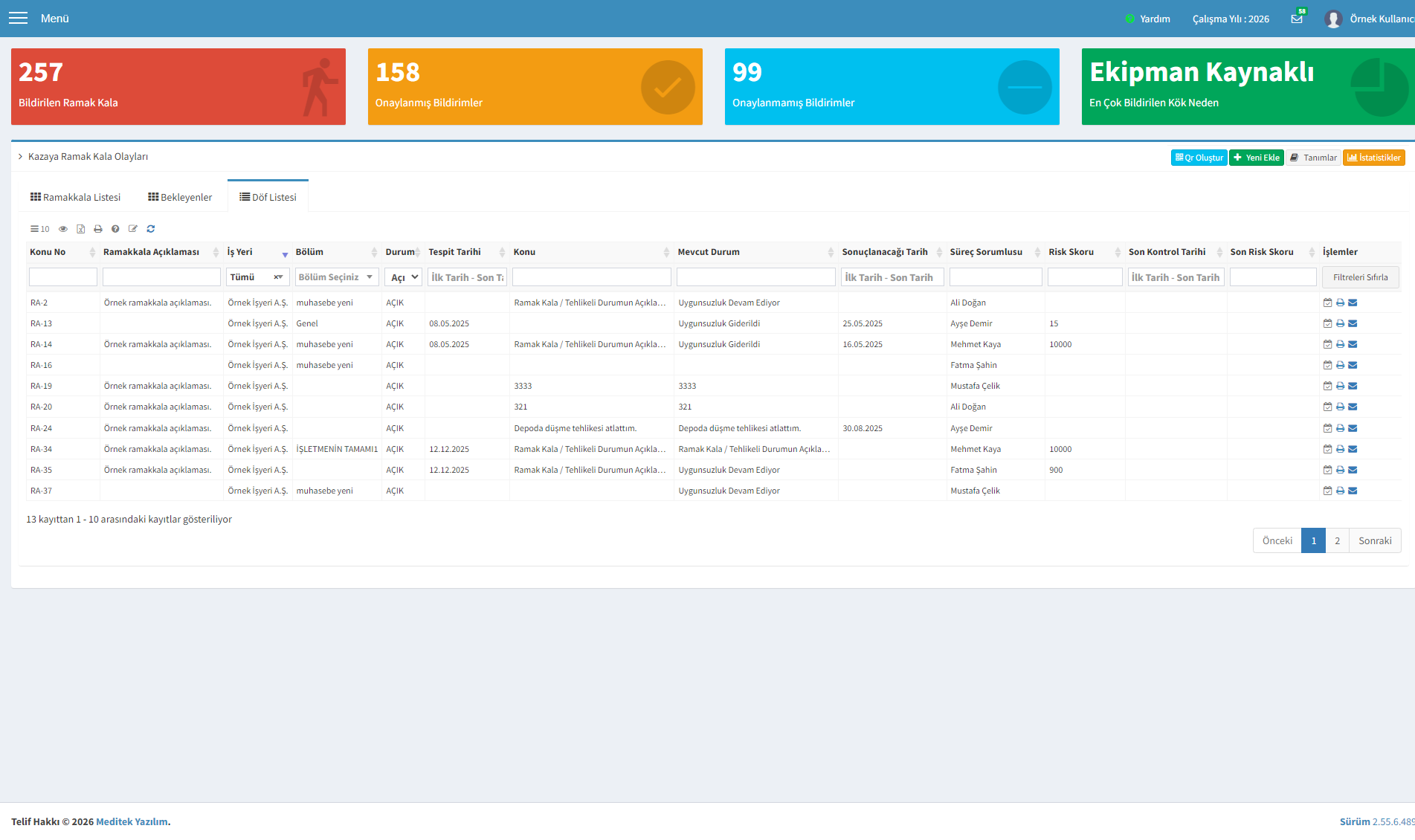Open the page size 10 selector
Image resolution: width=1415 pixels, height=840 pixels.
coord(39,229)
